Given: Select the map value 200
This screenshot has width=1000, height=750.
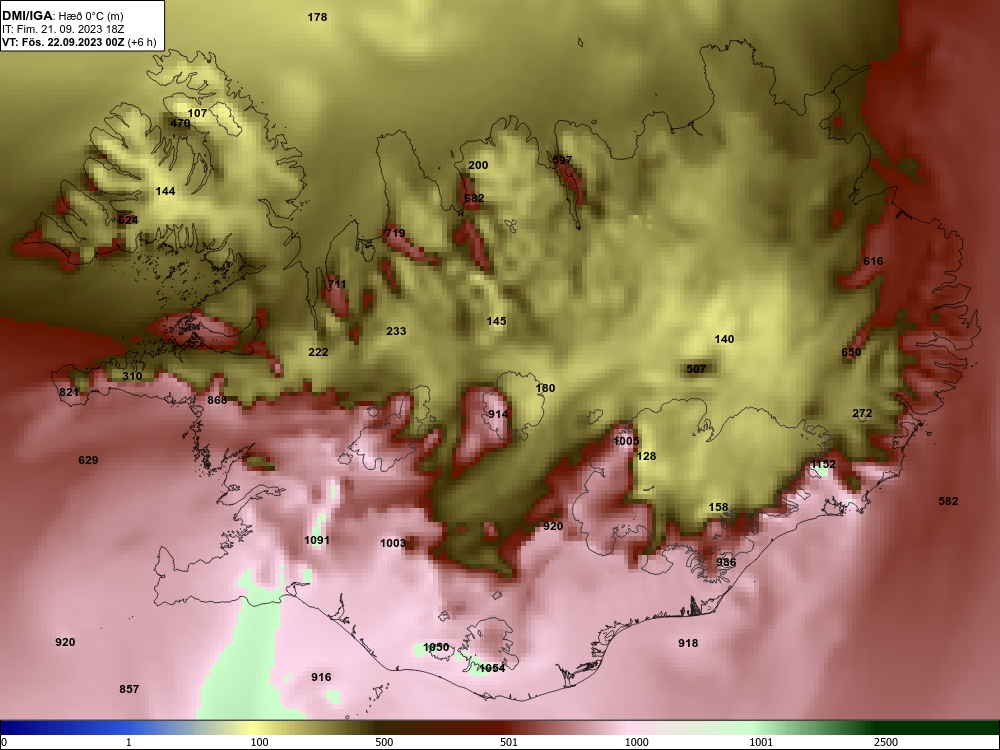Looking at the screenshot, I should 478,165.
